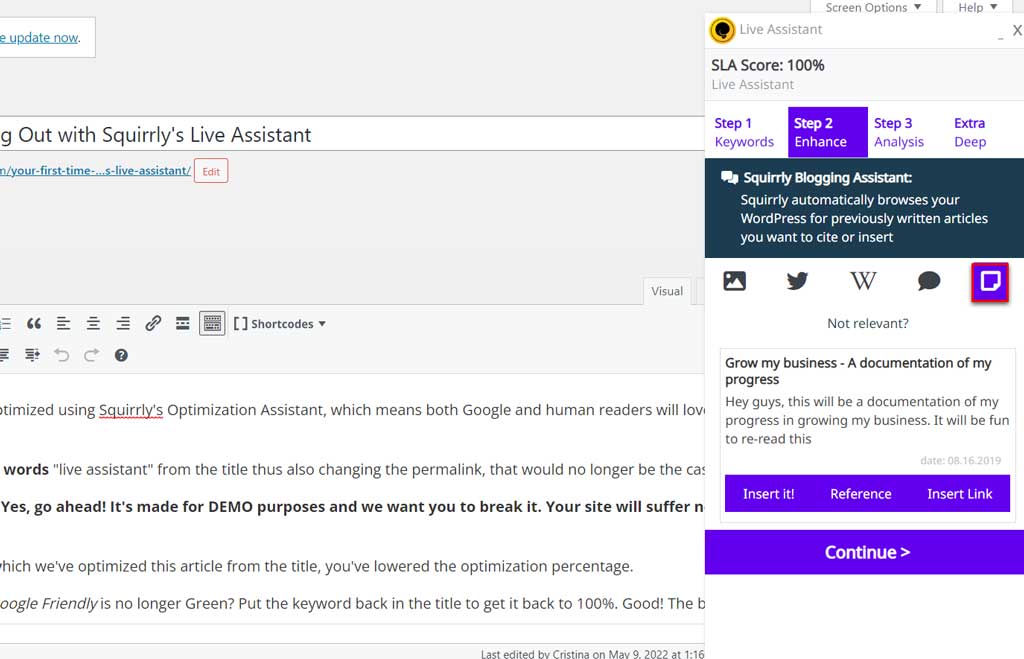The image size is (1024, 659).
Task: Open the keyboard shortcuts help icon
Action: pyautogui.click(x=121, y=355)
